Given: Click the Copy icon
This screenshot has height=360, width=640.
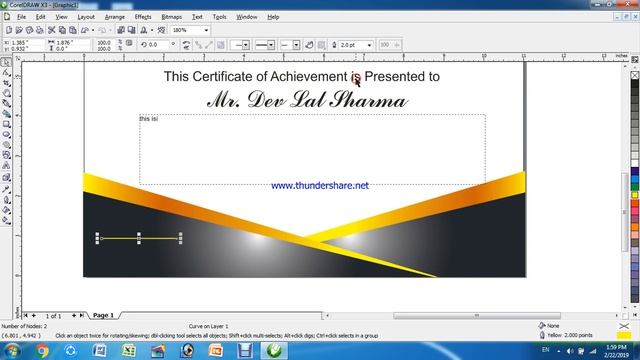Looking at the screenshot, I should (x=62, y=30).
